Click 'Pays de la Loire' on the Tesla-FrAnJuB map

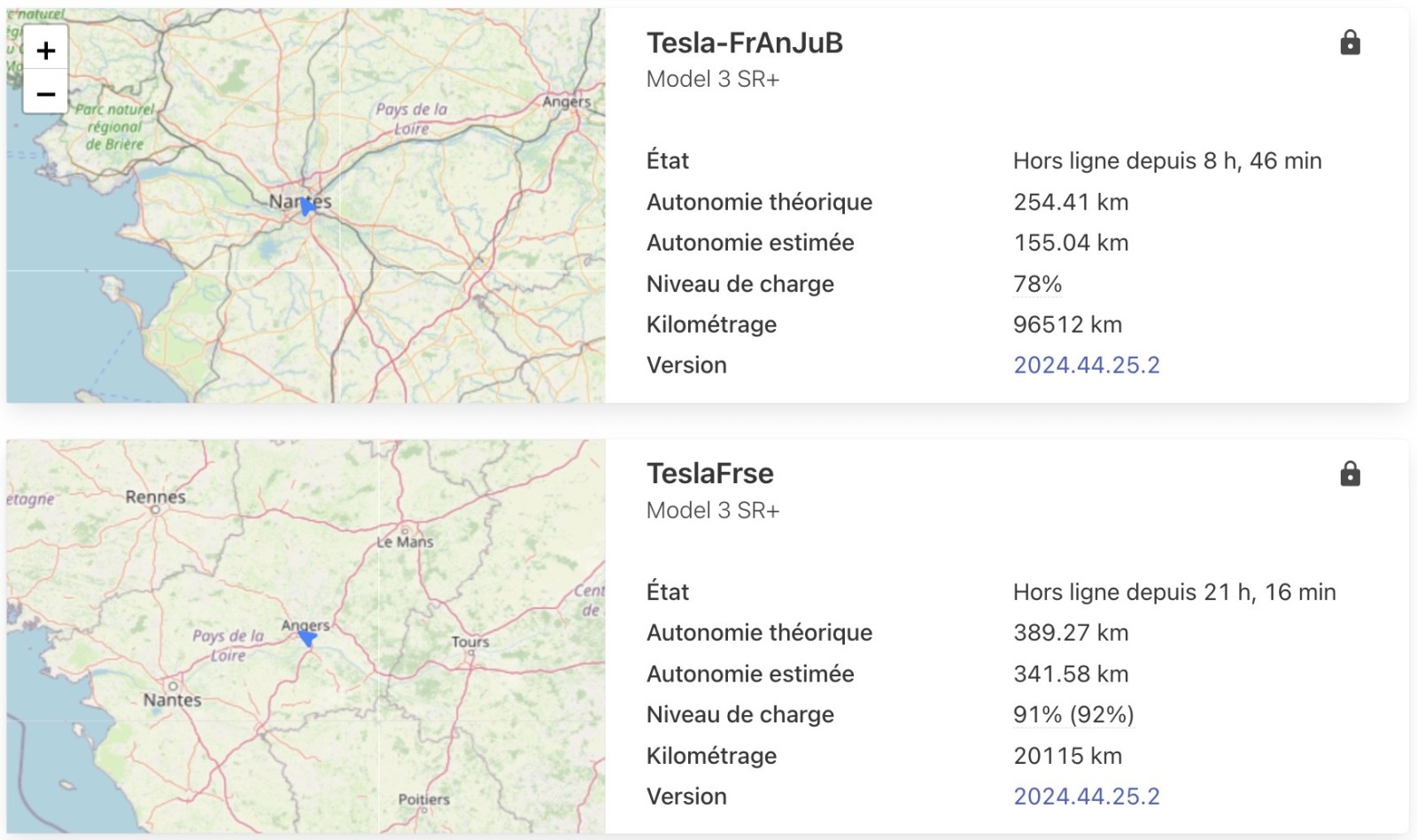(412, 119)
